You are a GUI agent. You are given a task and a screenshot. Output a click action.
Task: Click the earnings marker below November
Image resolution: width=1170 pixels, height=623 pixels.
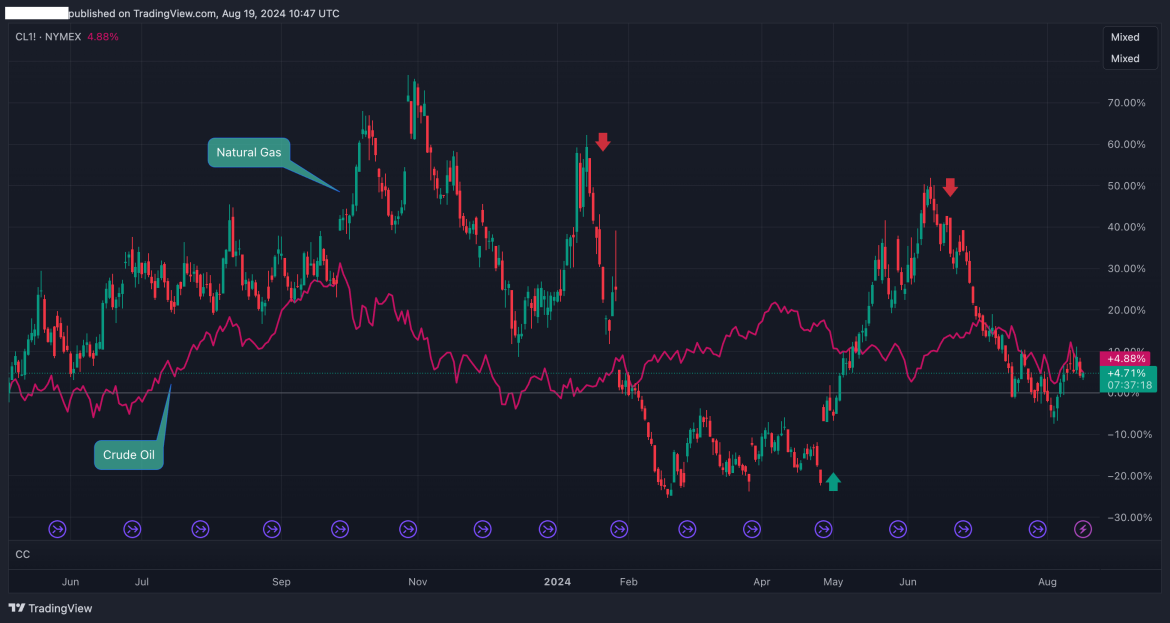(x=408, y=529)
